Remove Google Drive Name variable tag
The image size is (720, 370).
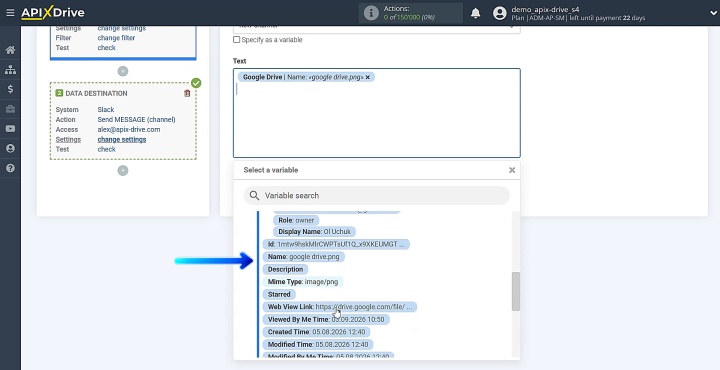pyautogui.click(x=367, y=77)
